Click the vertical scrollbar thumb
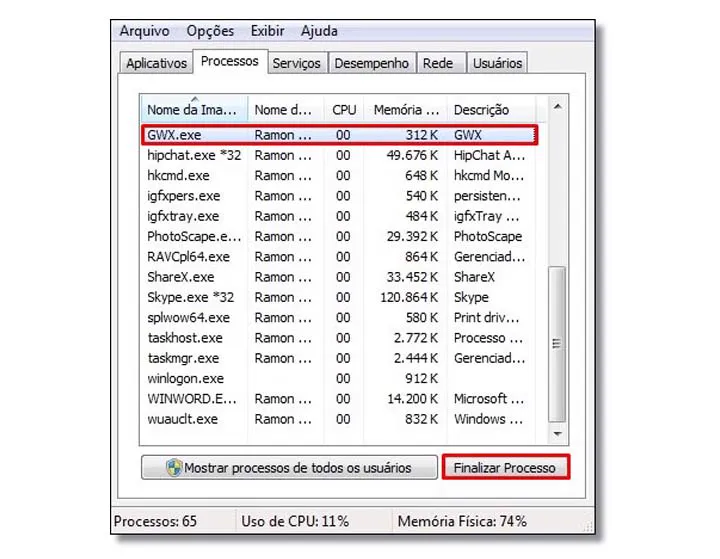Viewport: 720px width, 559px height. 557,344
